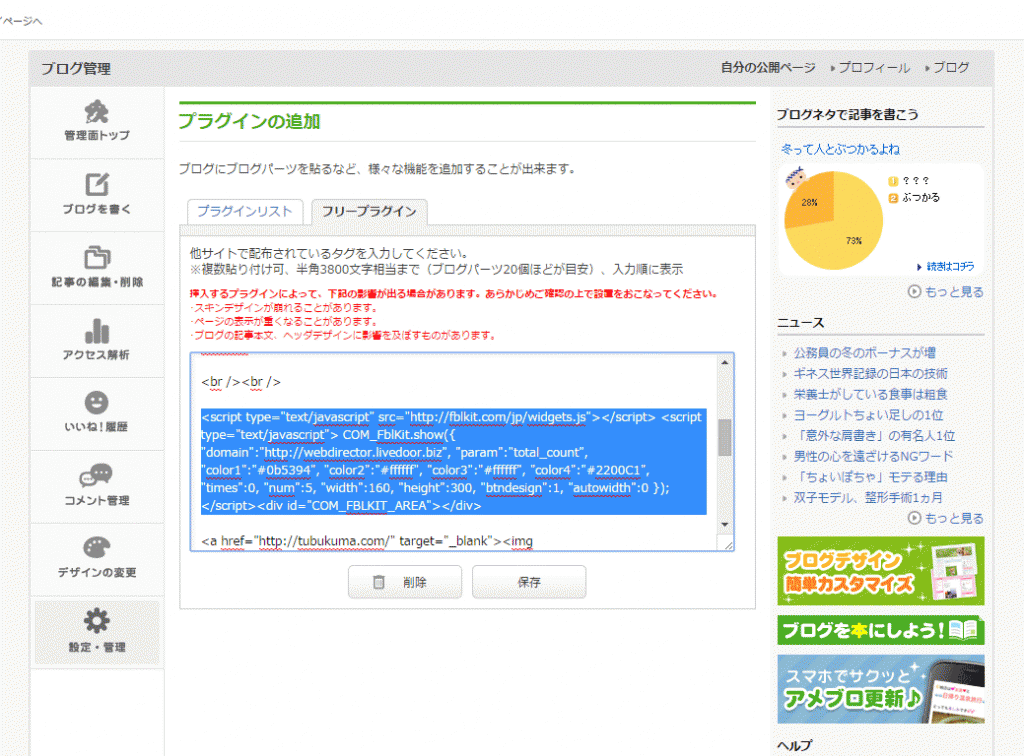Open 冬って人とぶつかるよね poll link
The height and width of the screenshot is (756, 1024).
(x=840, y=149)
